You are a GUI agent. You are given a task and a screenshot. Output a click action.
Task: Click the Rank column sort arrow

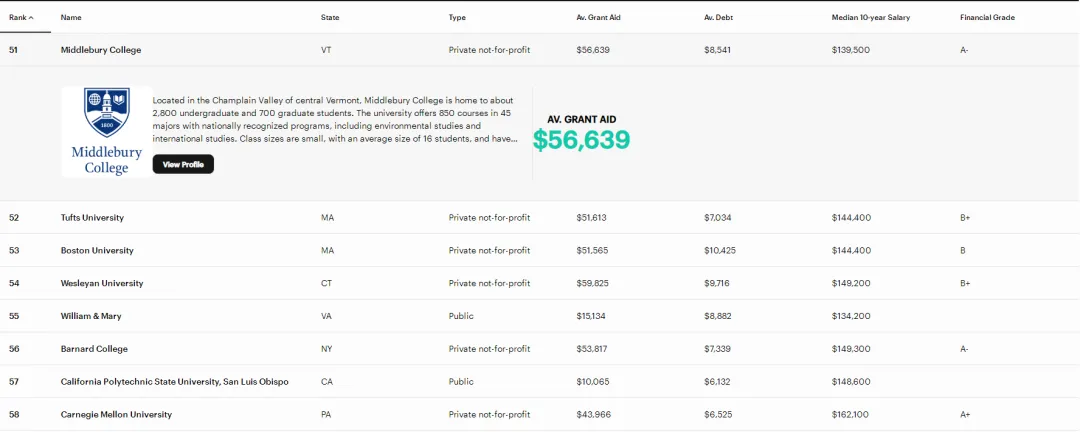click(x=31, y=18)
